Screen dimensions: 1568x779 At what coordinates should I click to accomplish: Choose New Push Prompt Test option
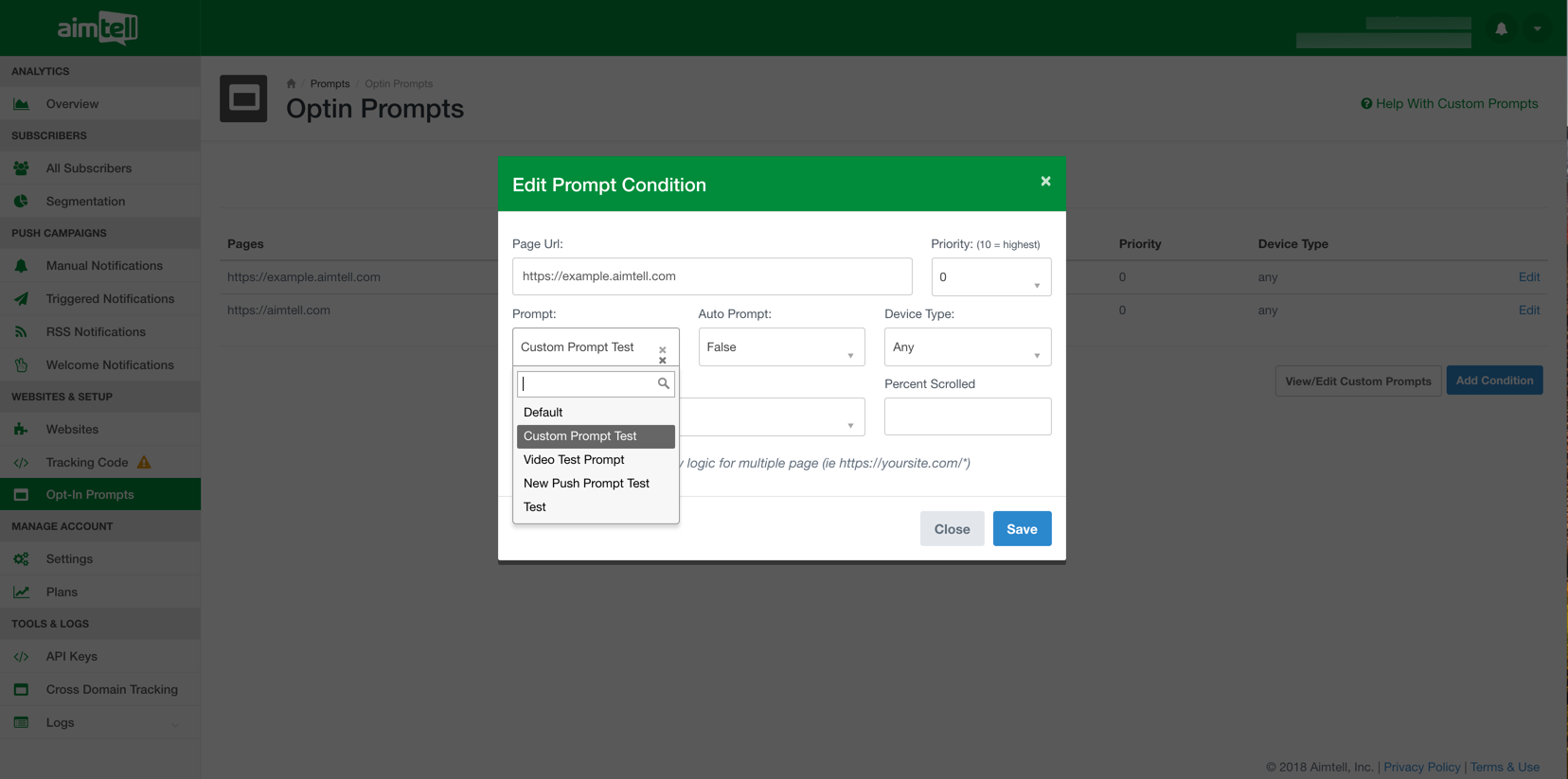click(x=586, y=484)
